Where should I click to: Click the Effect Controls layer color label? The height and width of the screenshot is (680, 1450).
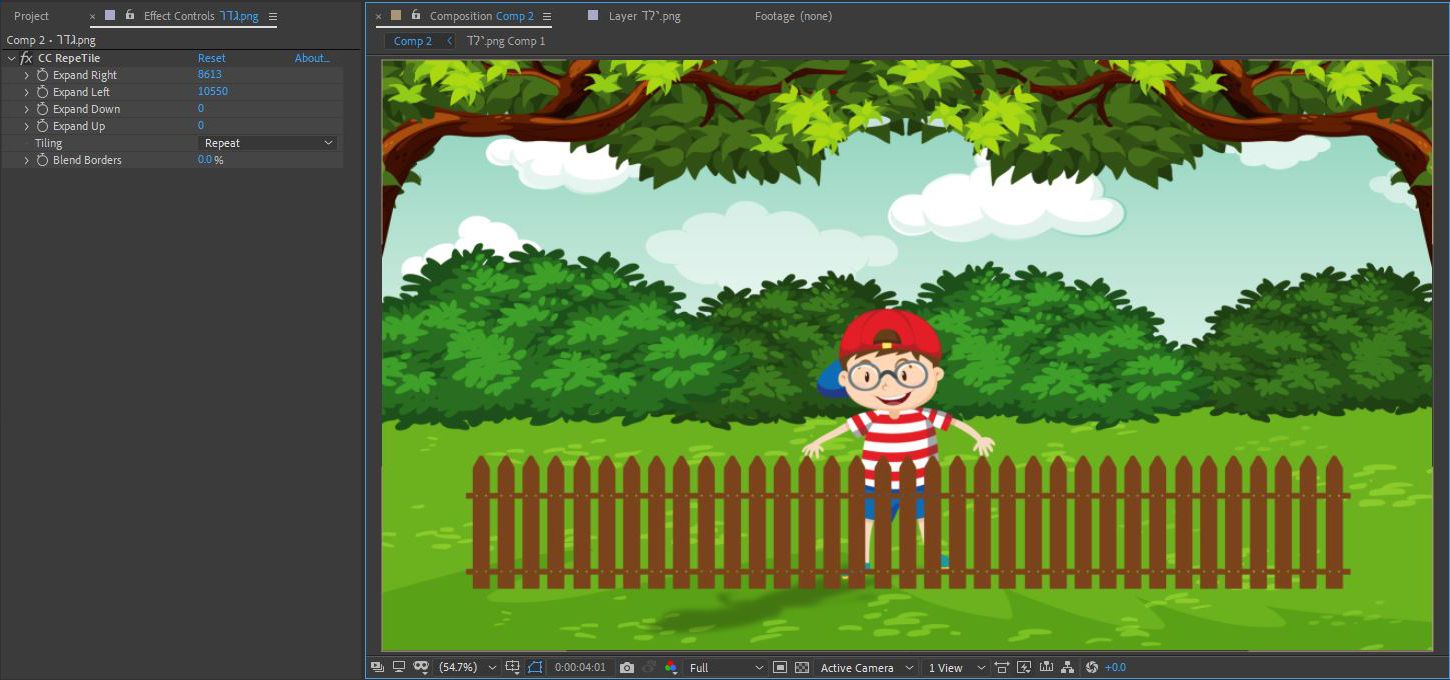pos(110,15)
